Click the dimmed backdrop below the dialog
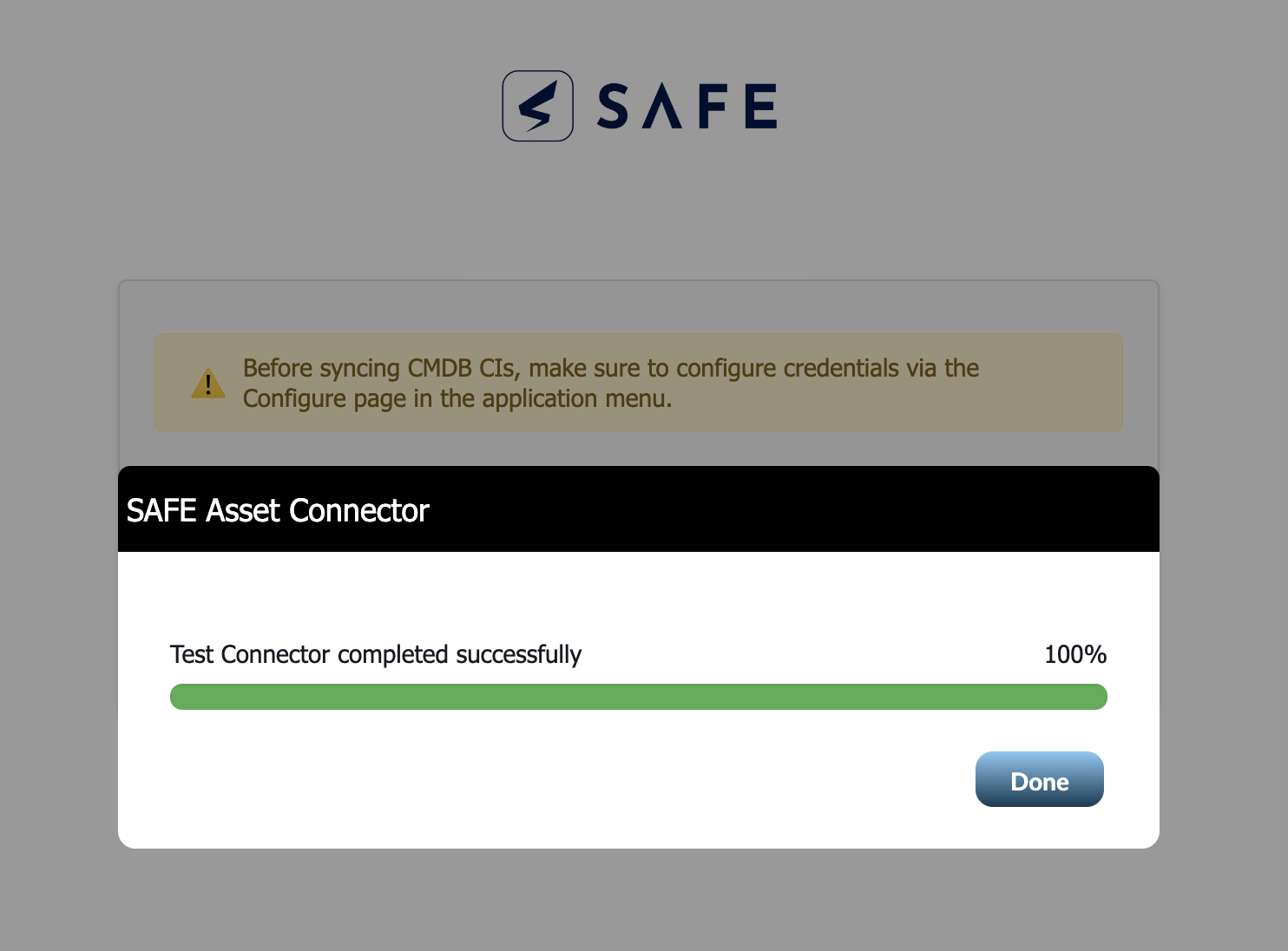This screenshot has height=951, width=1288. coord(638,901)
